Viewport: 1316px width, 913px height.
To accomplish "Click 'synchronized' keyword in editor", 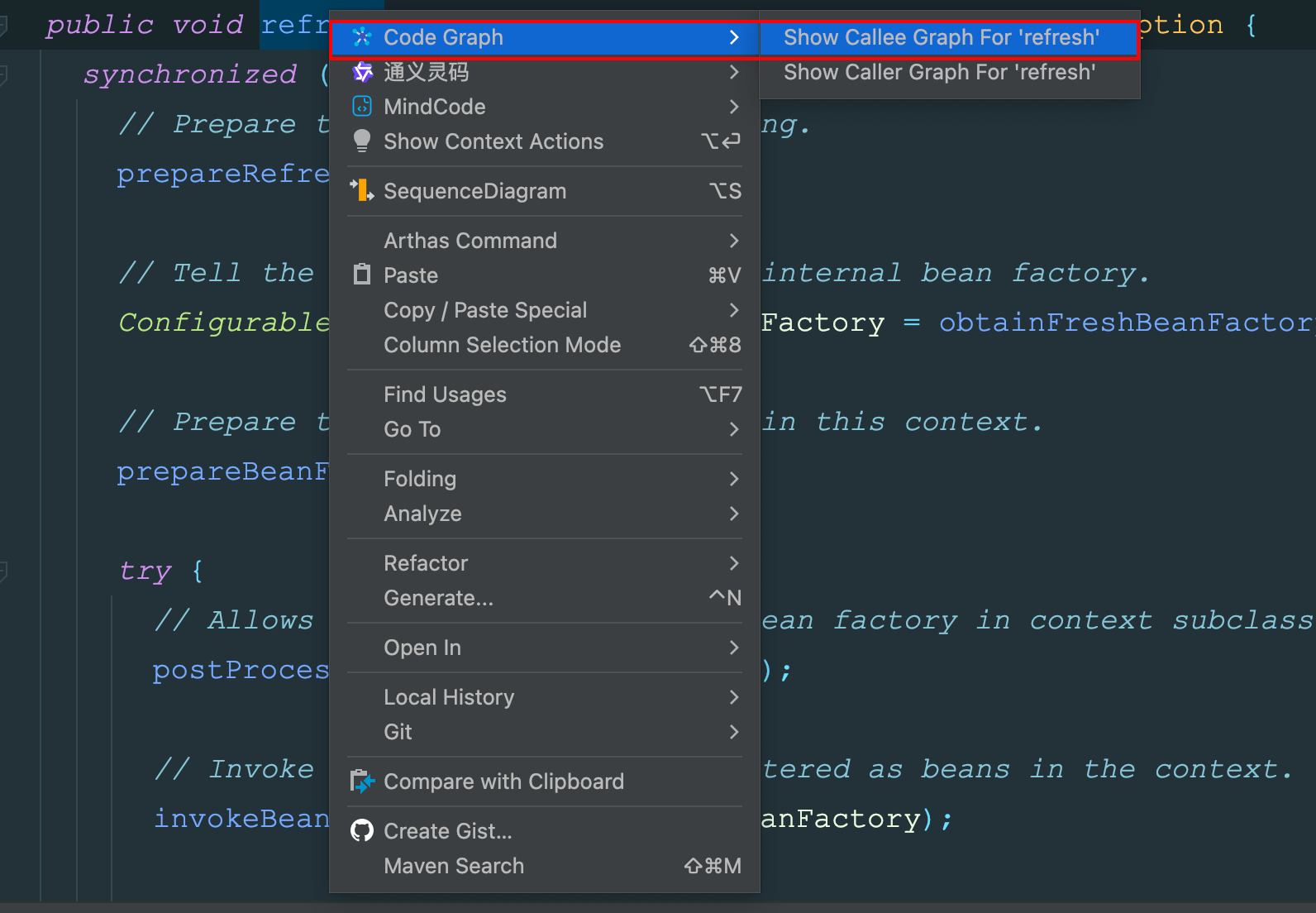I will 189,75.
